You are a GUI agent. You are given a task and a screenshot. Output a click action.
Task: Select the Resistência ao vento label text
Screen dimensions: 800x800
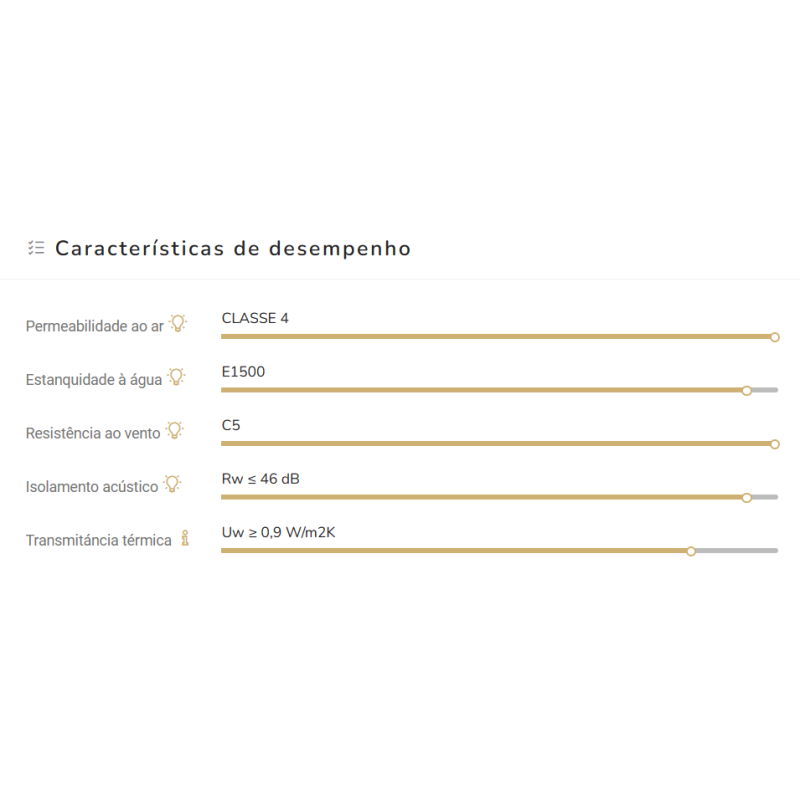[x=93, y=433]
